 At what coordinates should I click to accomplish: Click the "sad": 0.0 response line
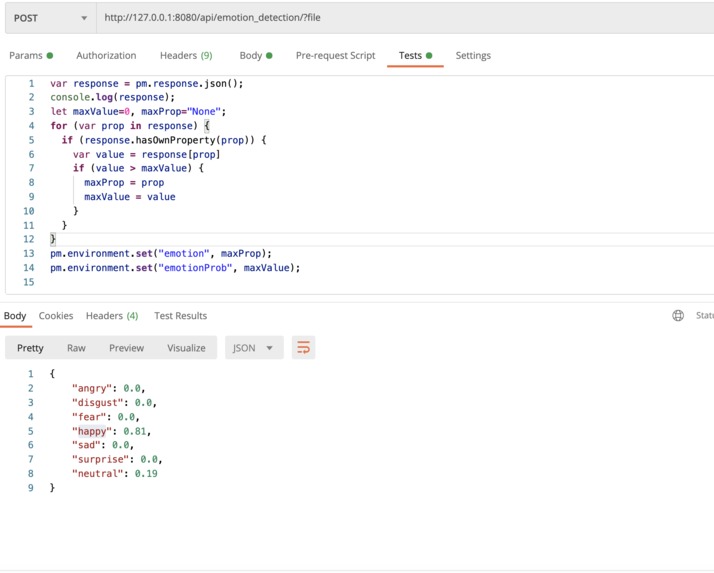[103, 445]
